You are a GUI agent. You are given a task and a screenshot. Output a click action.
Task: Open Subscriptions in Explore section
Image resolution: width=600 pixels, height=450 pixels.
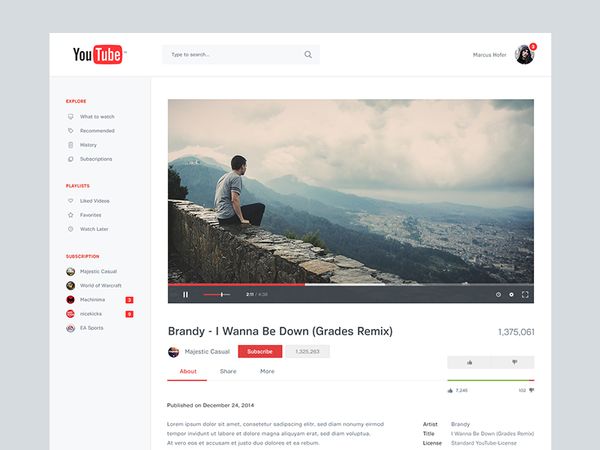point(96,159)
